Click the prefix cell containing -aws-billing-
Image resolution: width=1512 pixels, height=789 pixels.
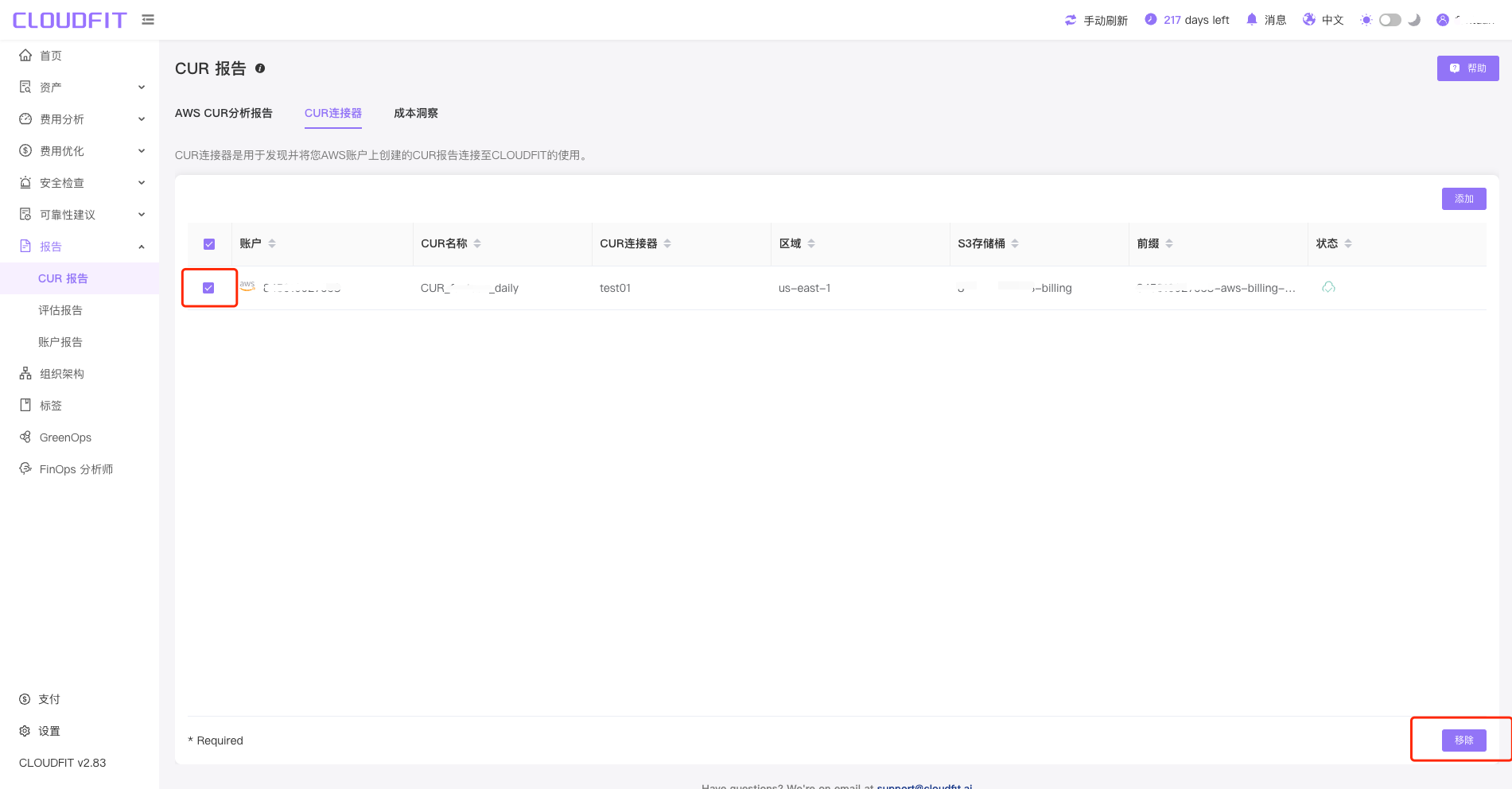point(1216,288)
